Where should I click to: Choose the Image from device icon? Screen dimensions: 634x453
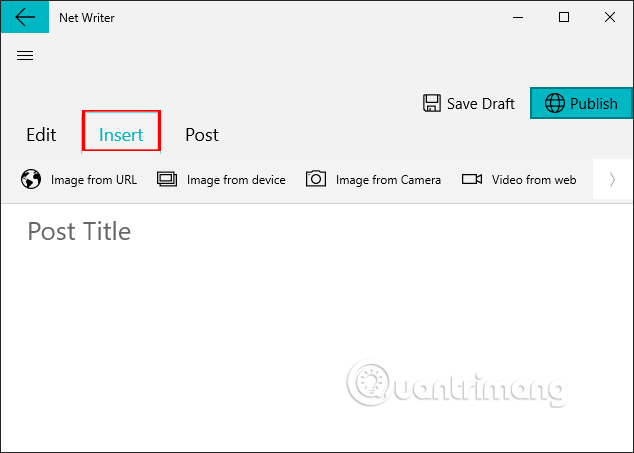coord(167,179)
